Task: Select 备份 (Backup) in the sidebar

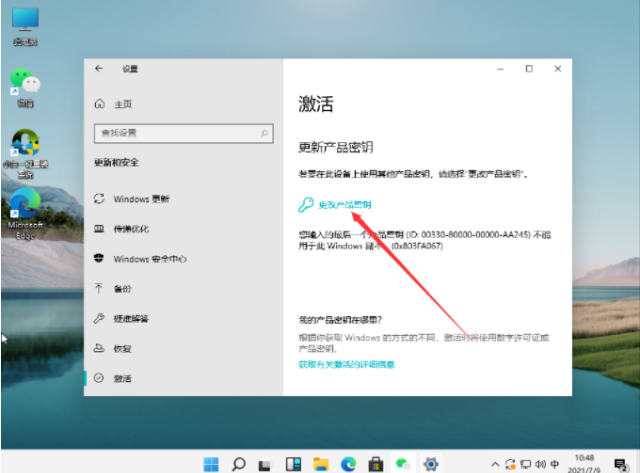Action: point(122,289)
